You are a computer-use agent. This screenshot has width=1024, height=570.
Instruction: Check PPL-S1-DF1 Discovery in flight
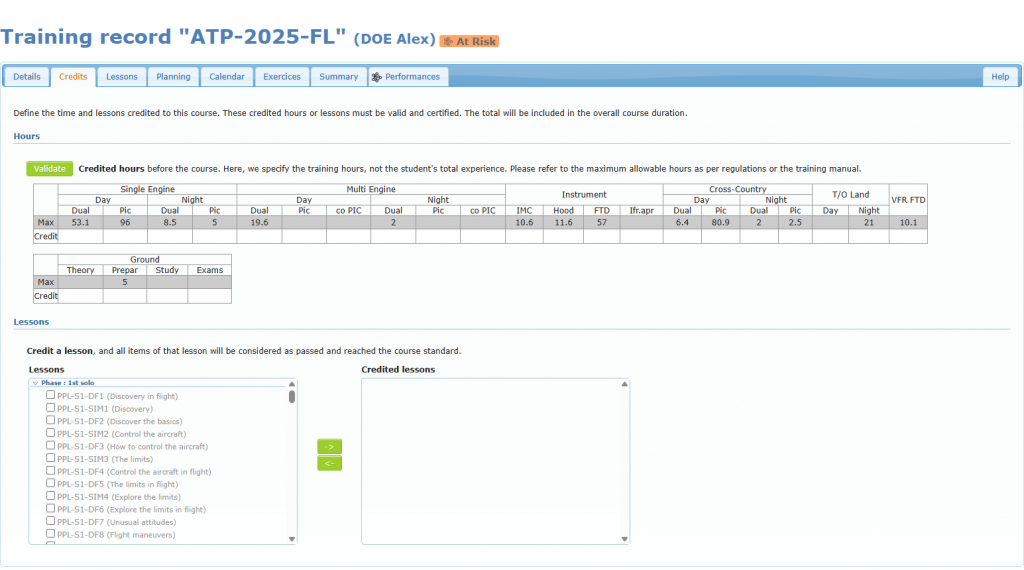click(x=50, y=395)
